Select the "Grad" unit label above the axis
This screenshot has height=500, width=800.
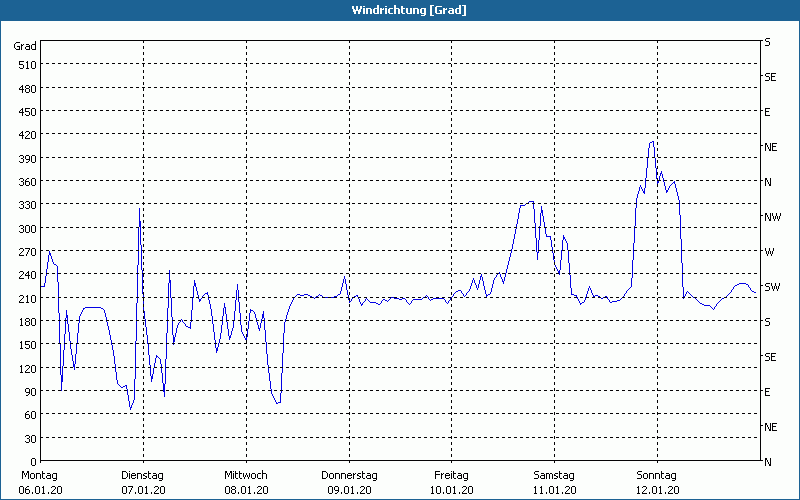(25, 46)
